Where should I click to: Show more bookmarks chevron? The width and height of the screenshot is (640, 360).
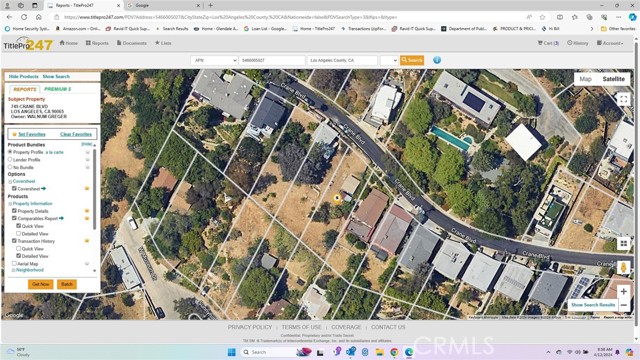click(592, 29)
